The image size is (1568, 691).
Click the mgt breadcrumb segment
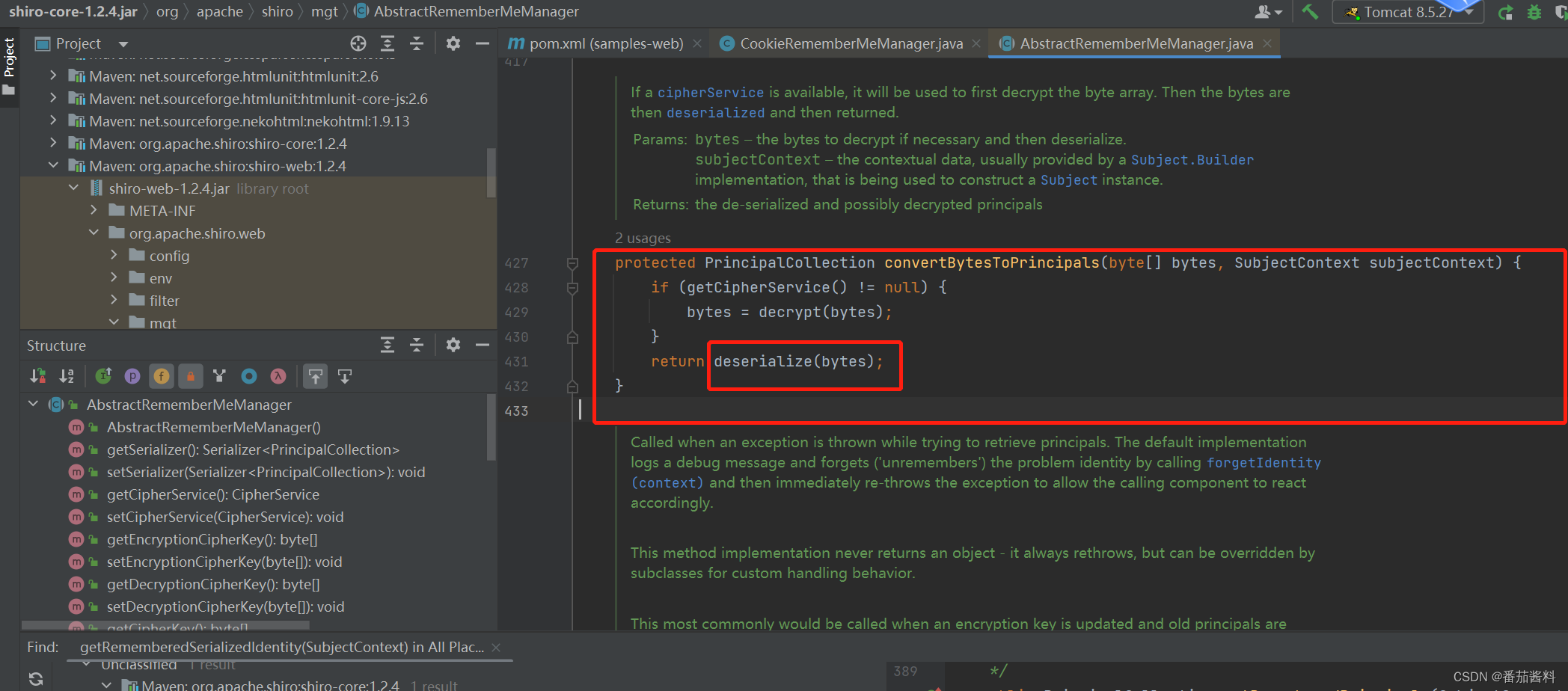(325, 11)
